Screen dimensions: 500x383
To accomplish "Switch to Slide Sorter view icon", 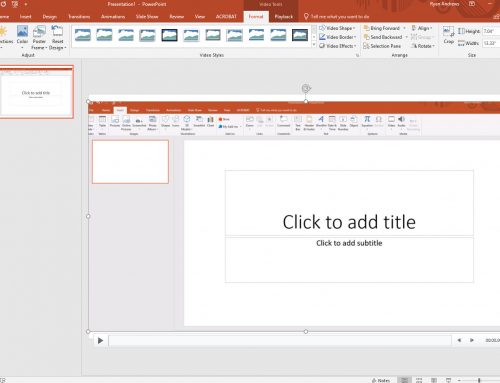I will point(419,380).
